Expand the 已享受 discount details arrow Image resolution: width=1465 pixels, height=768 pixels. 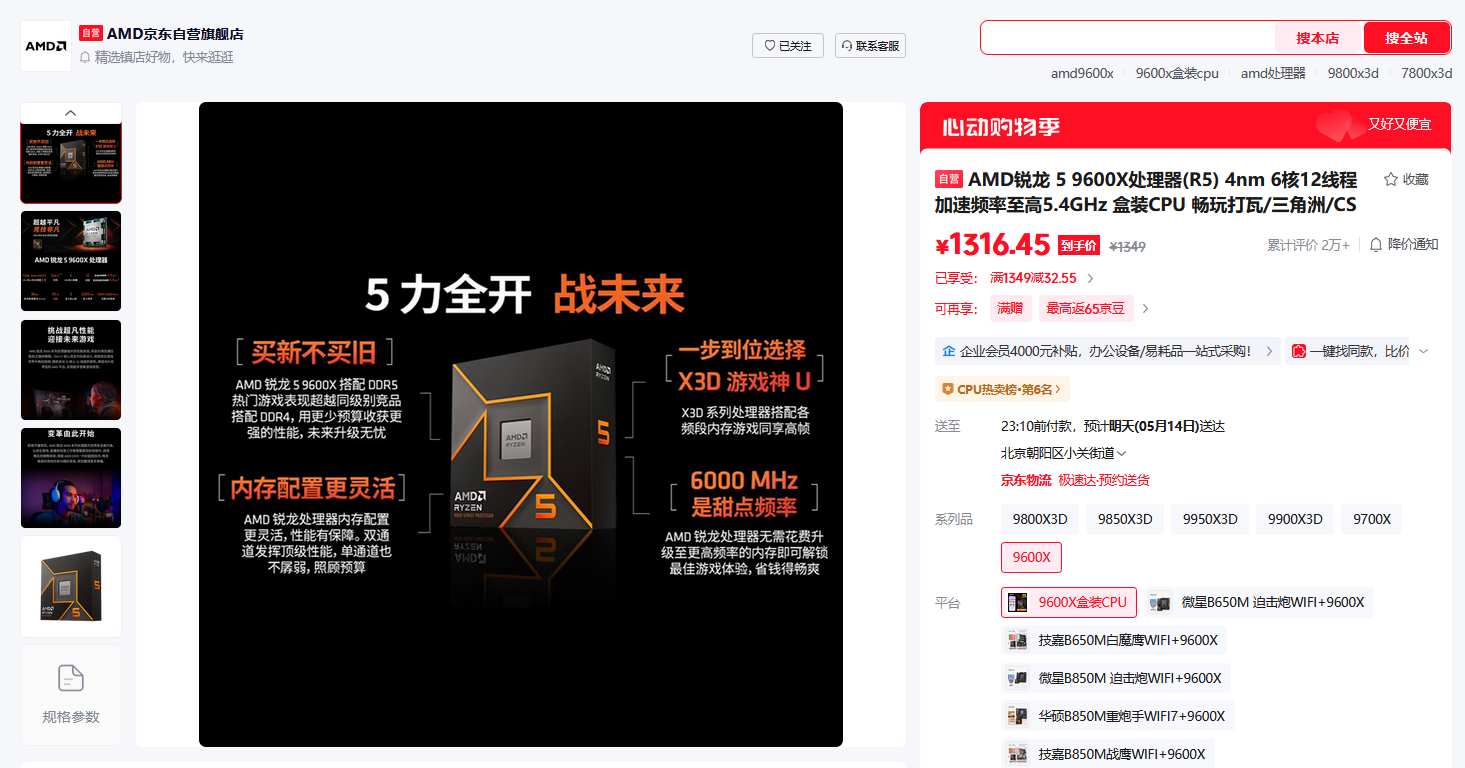tap(1090, 278)
